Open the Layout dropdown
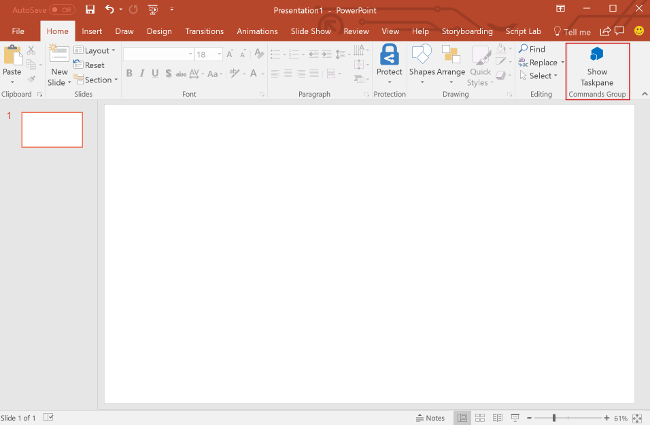Image resolution: width=650 pixels, height=425 pixels. [x=95, y=51]
